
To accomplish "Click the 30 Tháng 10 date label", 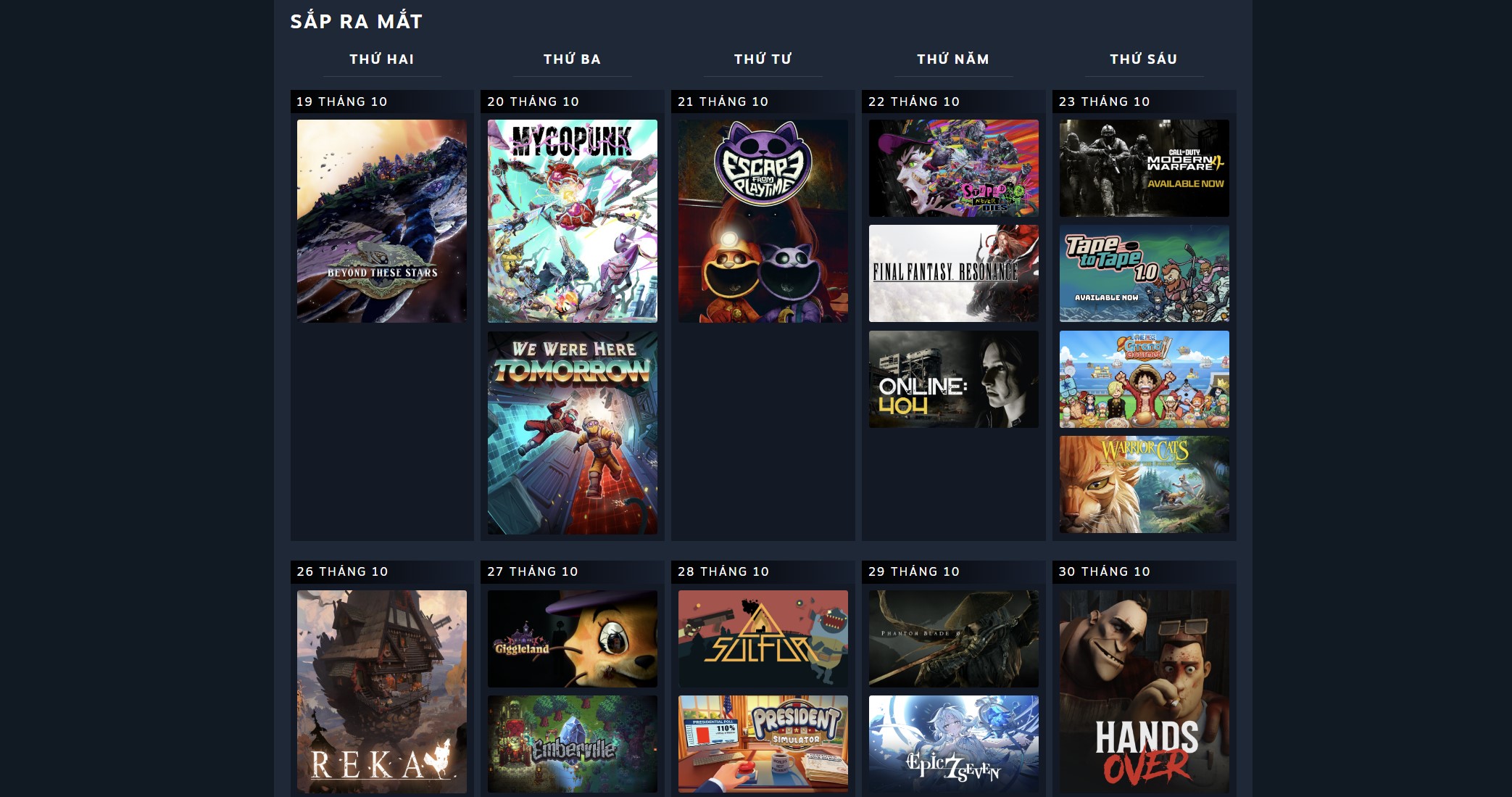I will (1105, 571).
